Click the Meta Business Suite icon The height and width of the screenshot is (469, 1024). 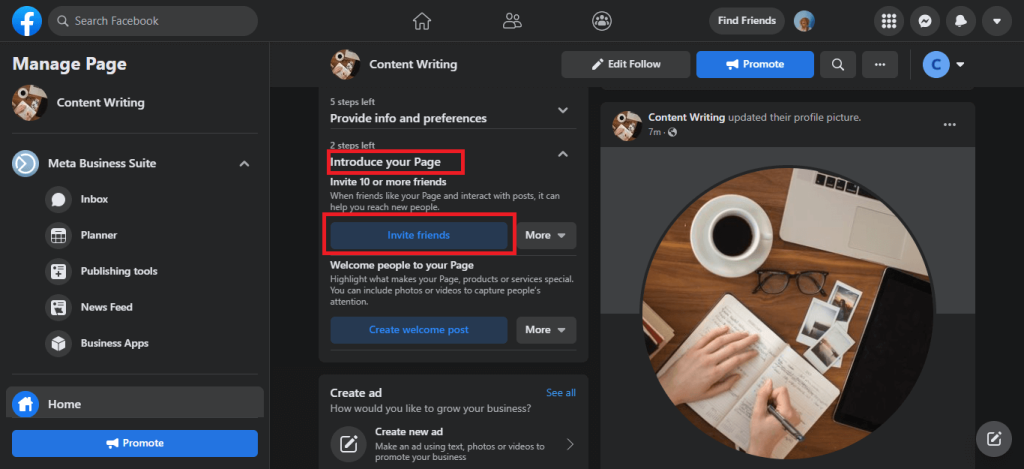point(25,163)
